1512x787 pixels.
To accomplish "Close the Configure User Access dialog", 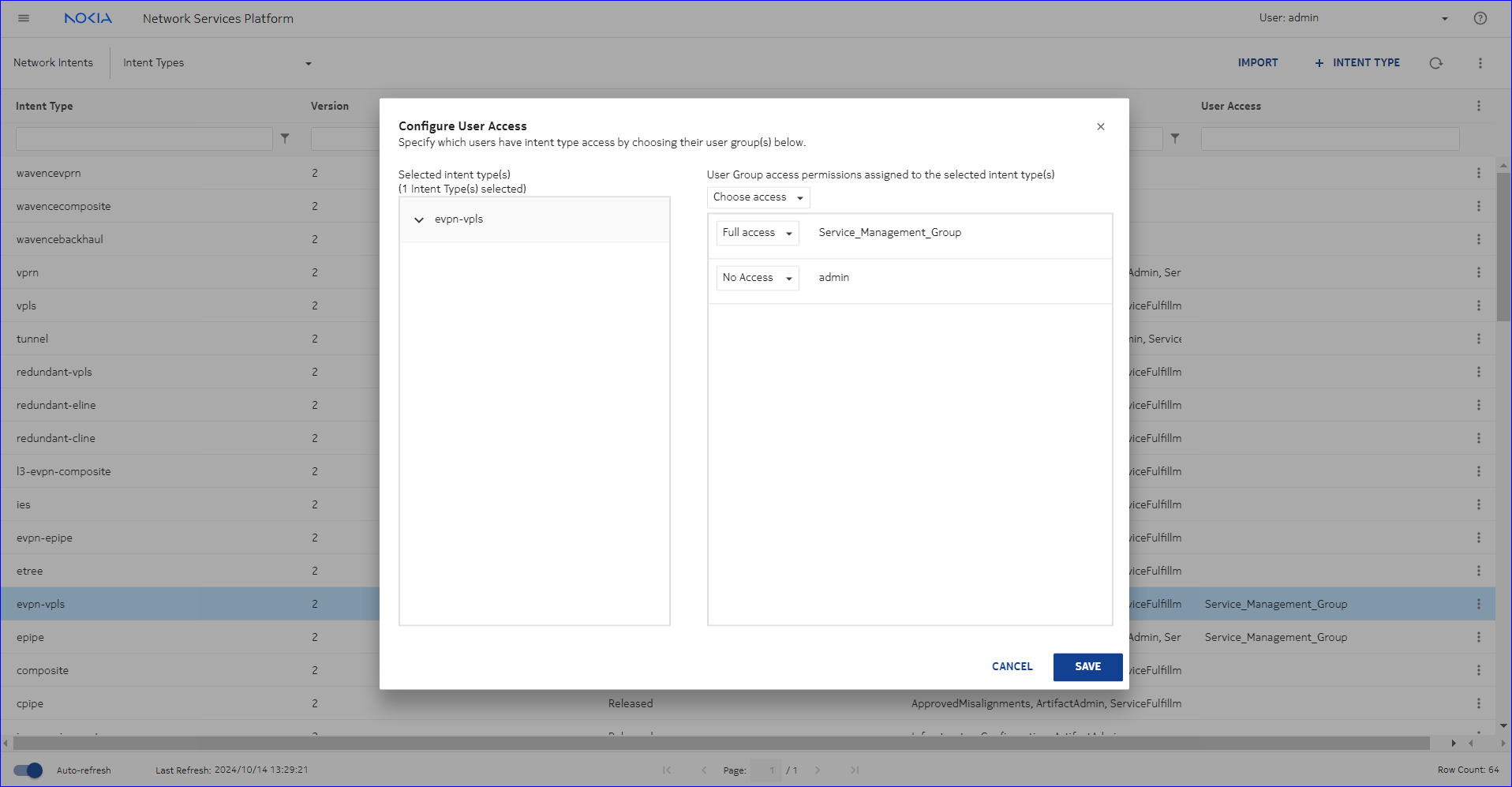I will tap(1100, 126).
